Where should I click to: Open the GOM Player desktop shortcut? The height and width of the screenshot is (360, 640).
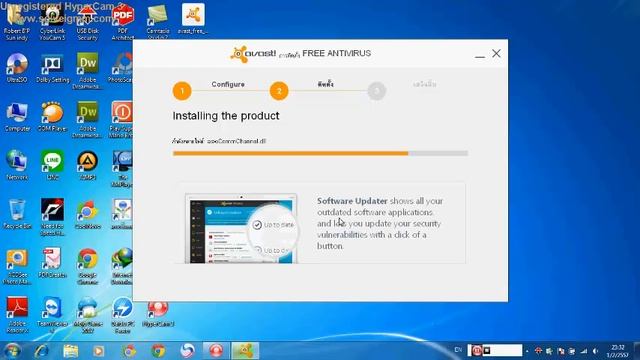point(52,117)
